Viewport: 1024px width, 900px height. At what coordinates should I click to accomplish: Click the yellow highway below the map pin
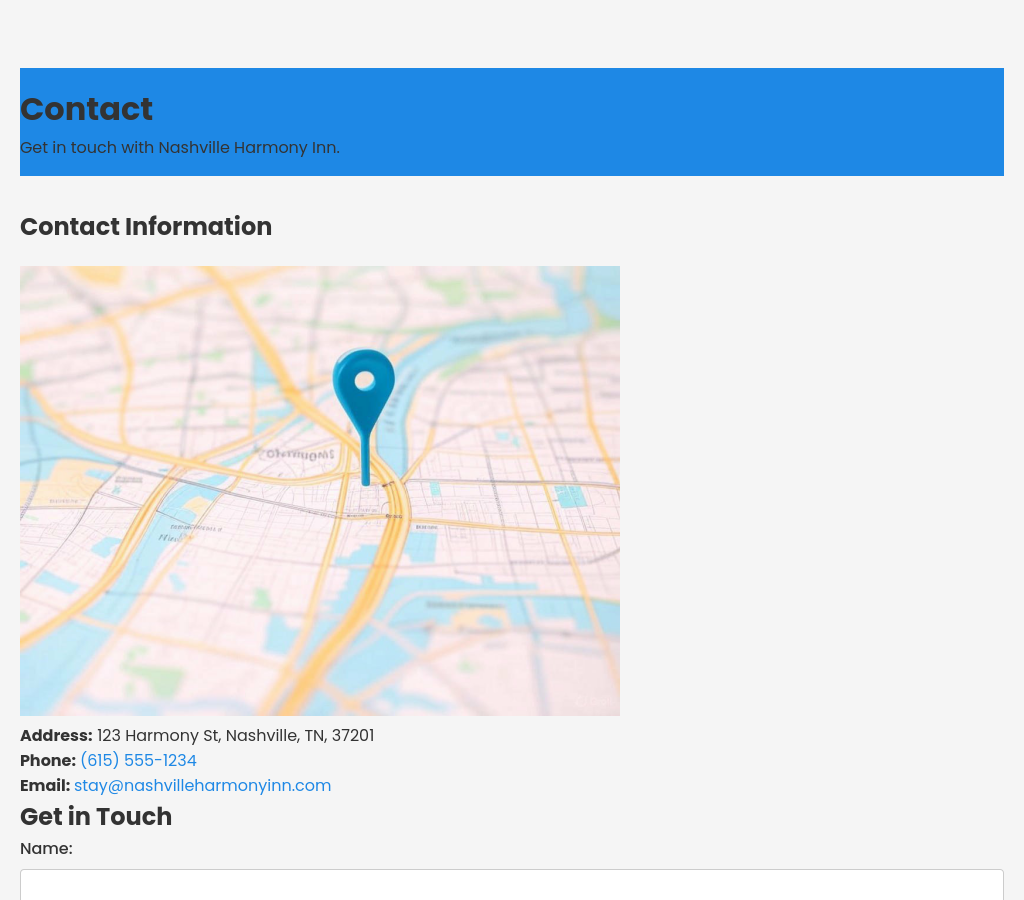tap(388, 560)
